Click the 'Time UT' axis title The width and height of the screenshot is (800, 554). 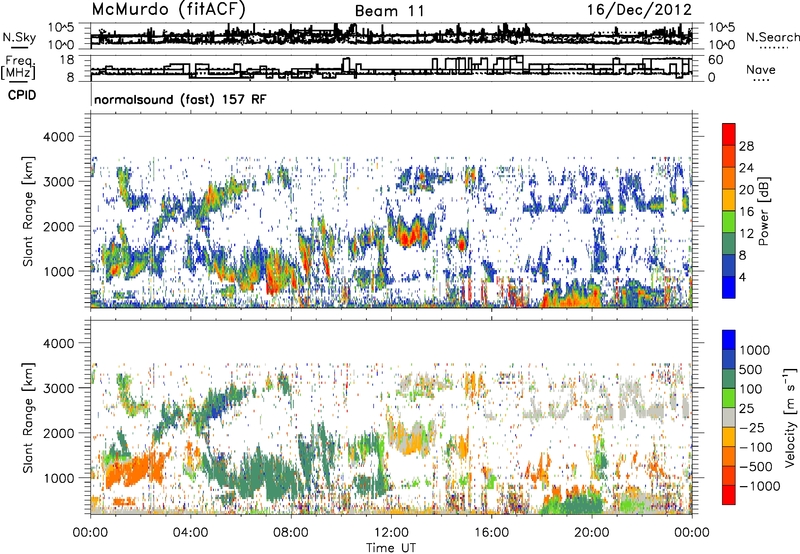[391, 547]
